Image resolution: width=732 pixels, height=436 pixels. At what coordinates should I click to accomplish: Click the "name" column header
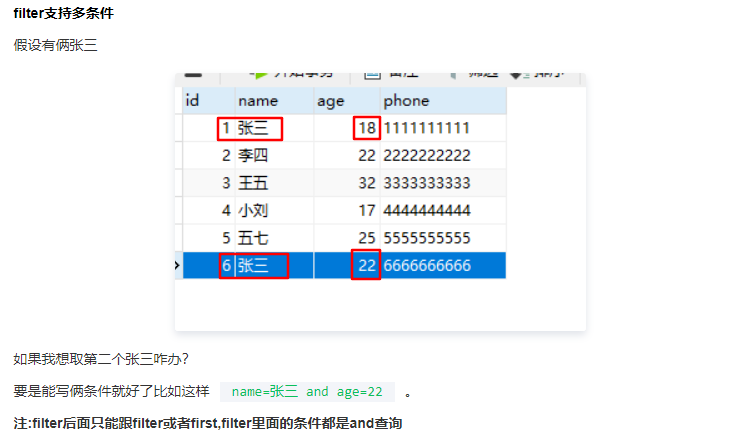(274, 101)
